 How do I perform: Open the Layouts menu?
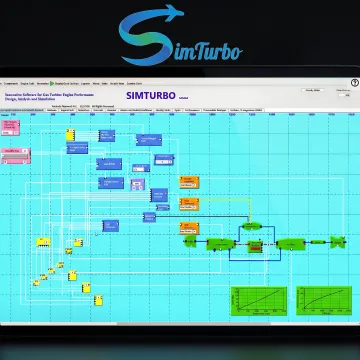pyautogui.click(x=85, y=83)
